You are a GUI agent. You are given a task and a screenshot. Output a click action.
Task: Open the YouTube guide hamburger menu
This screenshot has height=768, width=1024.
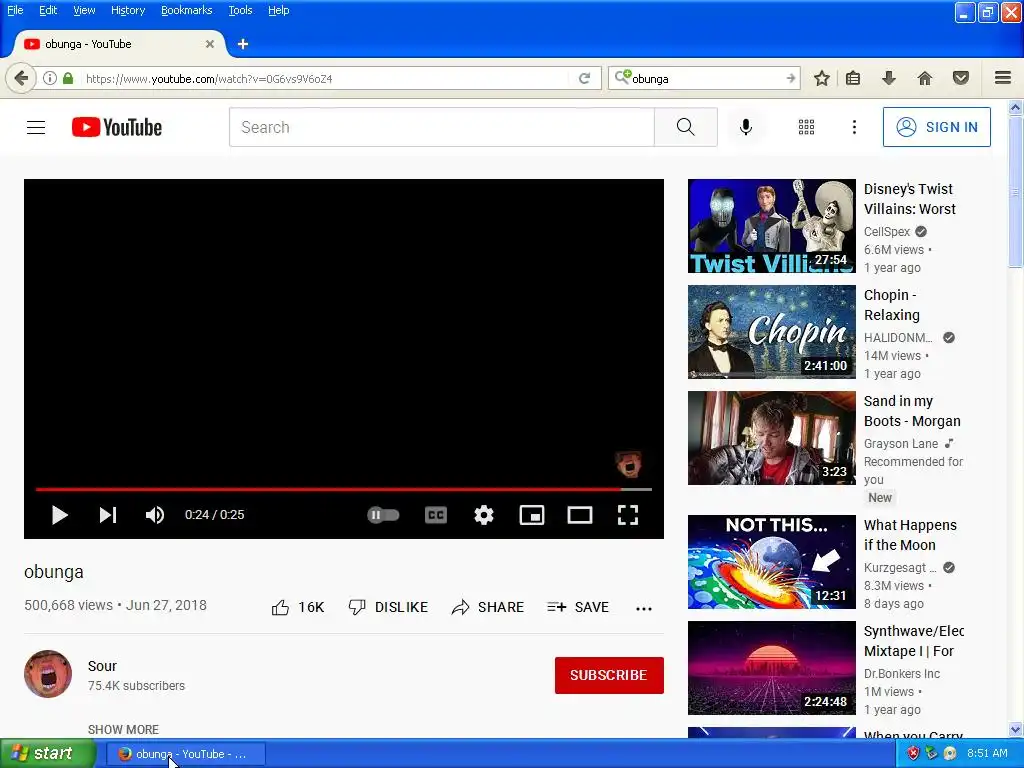coord(36,127)
